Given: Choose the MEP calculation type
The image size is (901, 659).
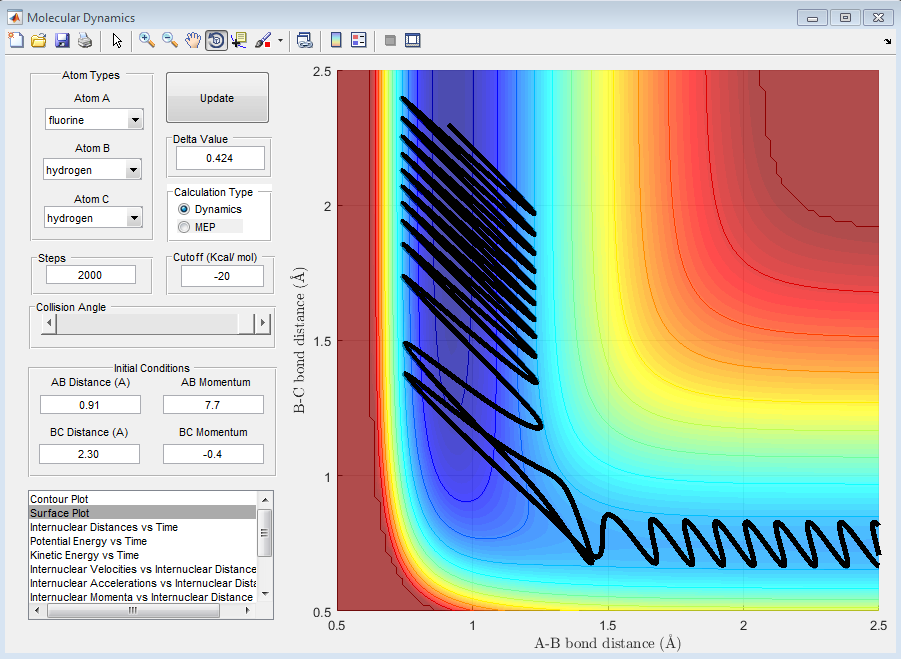Looking at the screenshot, I should [183, 227].
